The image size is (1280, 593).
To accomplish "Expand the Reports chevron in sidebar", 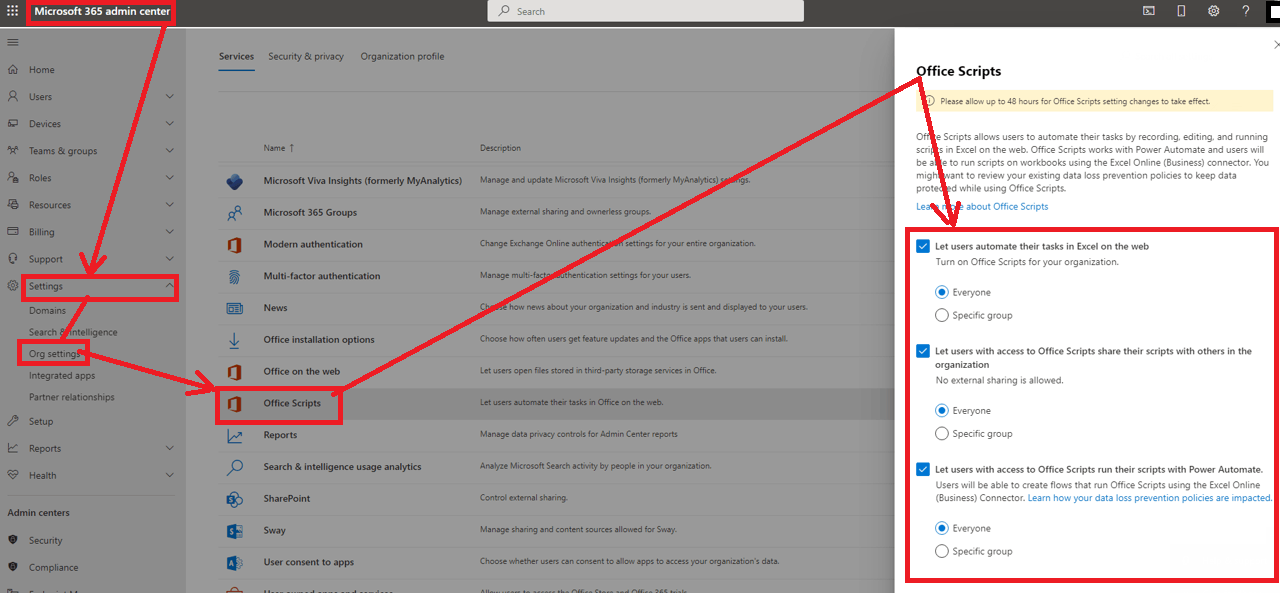I will (169, 448).
